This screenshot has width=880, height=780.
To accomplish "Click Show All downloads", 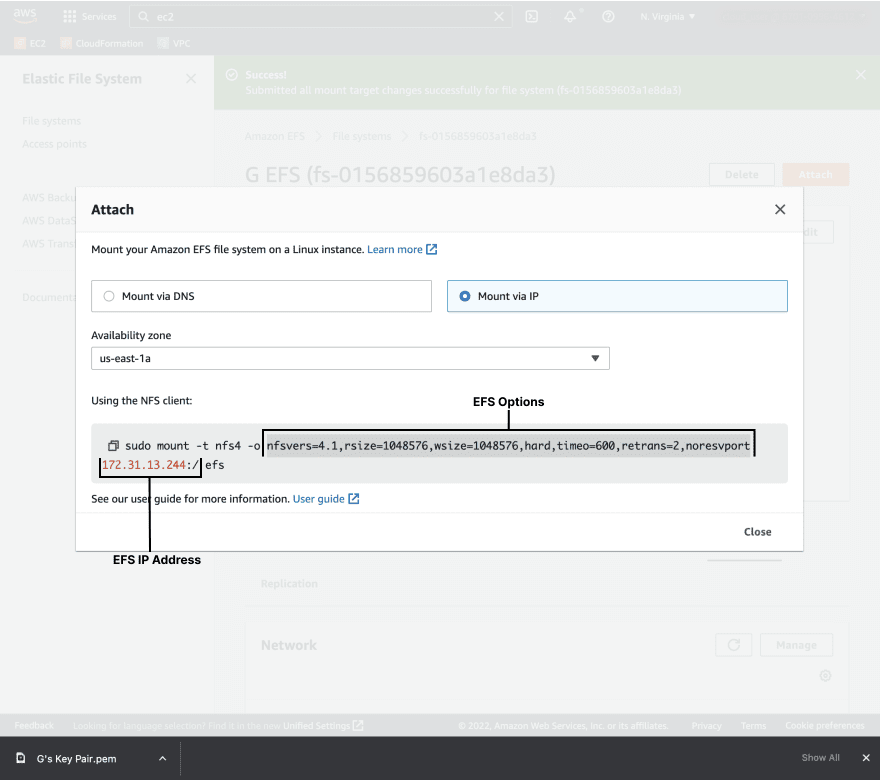I will tap(821, 758).
